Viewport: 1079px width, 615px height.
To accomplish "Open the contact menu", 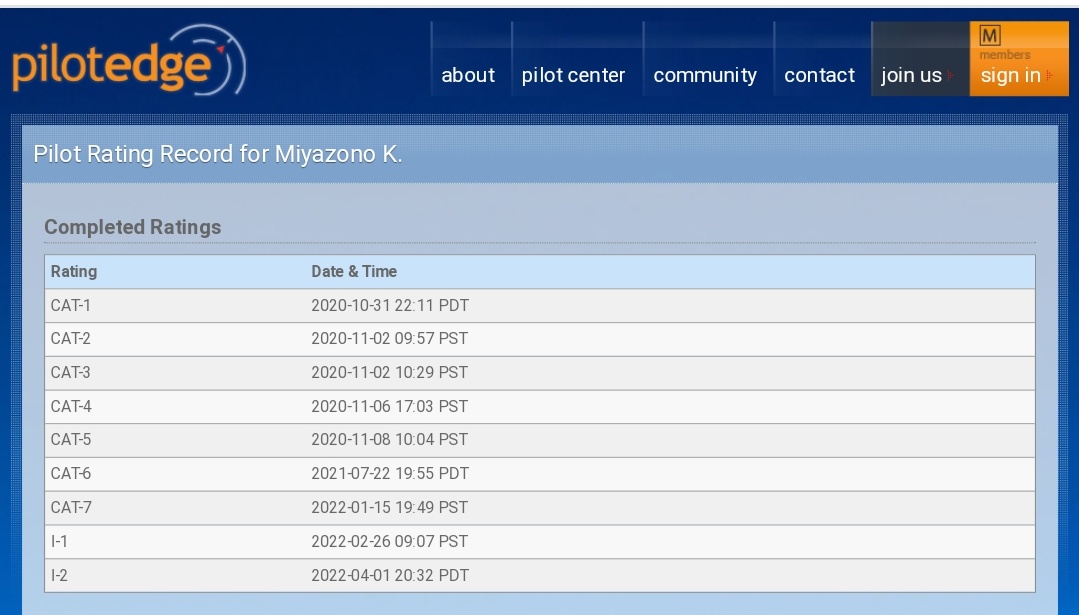I will [x=820, y=75].
